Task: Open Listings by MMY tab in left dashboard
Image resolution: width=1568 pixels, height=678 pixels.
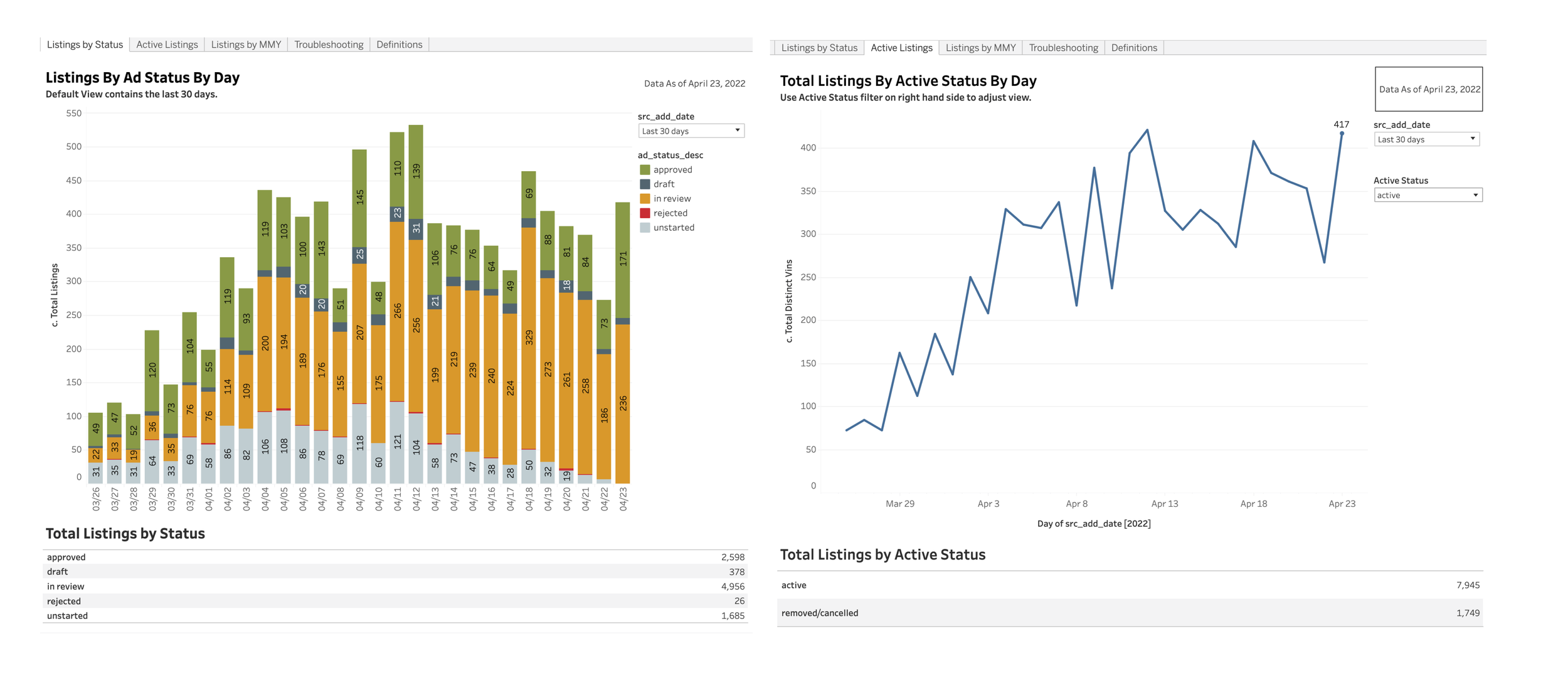Action: coord(246,45)
